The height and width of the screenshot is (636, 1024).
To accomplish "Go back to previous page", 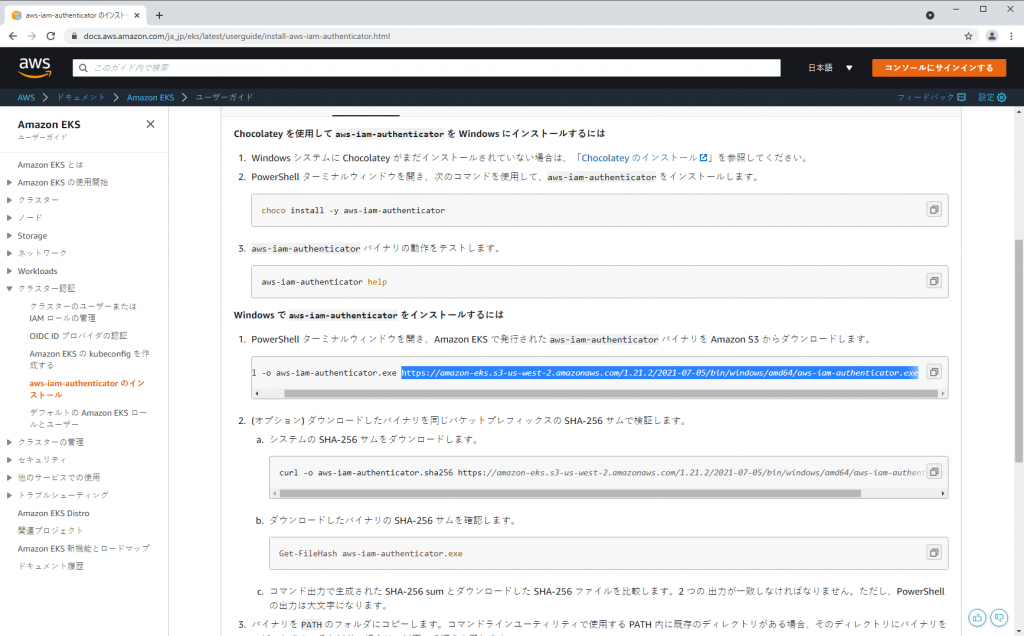I will point(13,36).
